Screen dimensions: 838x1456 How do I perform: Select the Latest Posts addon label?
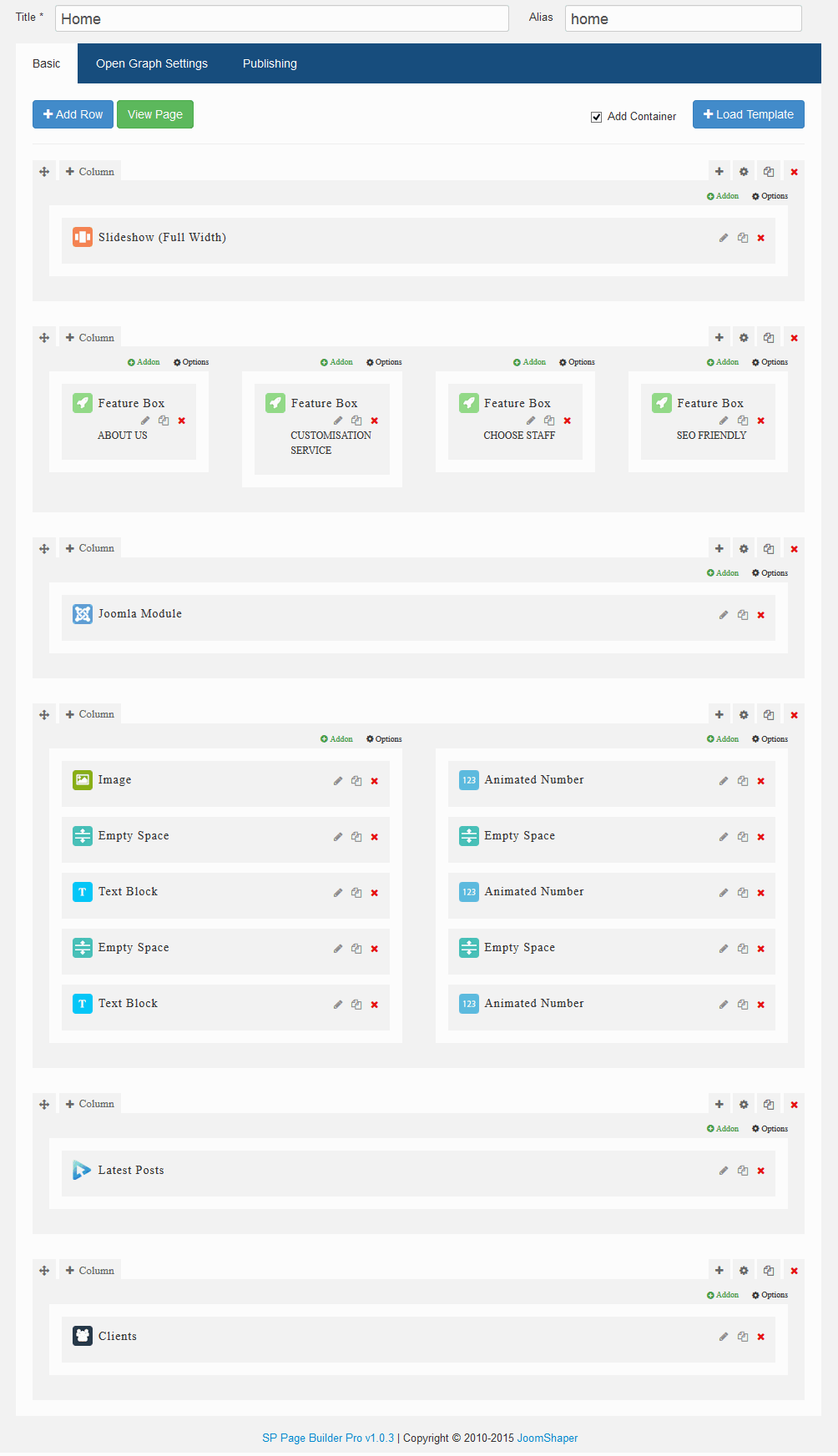[131, 1170]
